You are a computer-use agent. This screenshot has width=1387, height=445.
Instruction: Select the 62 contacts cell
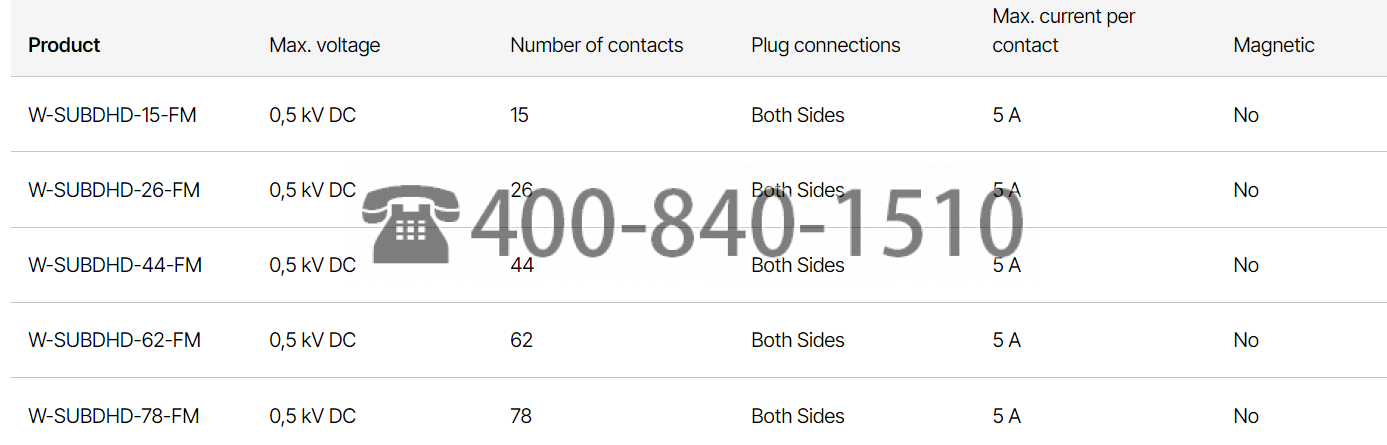click(521, 340)
